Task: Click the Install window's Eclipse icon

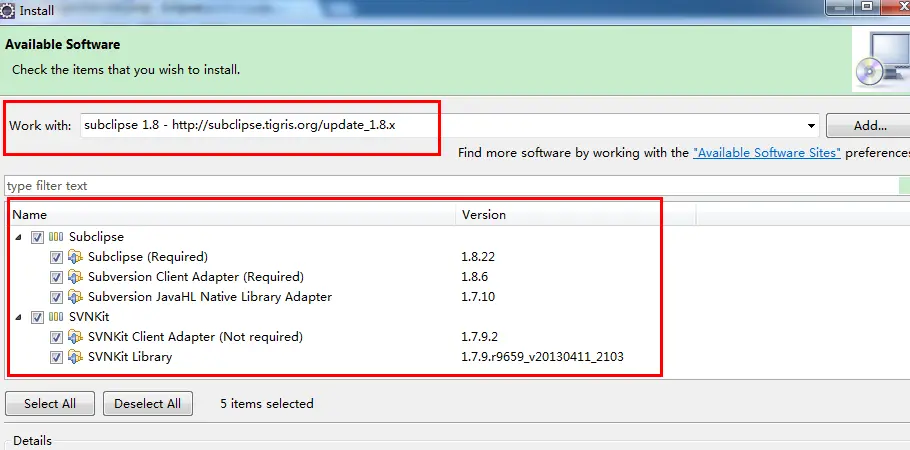Action: point(8,10)
